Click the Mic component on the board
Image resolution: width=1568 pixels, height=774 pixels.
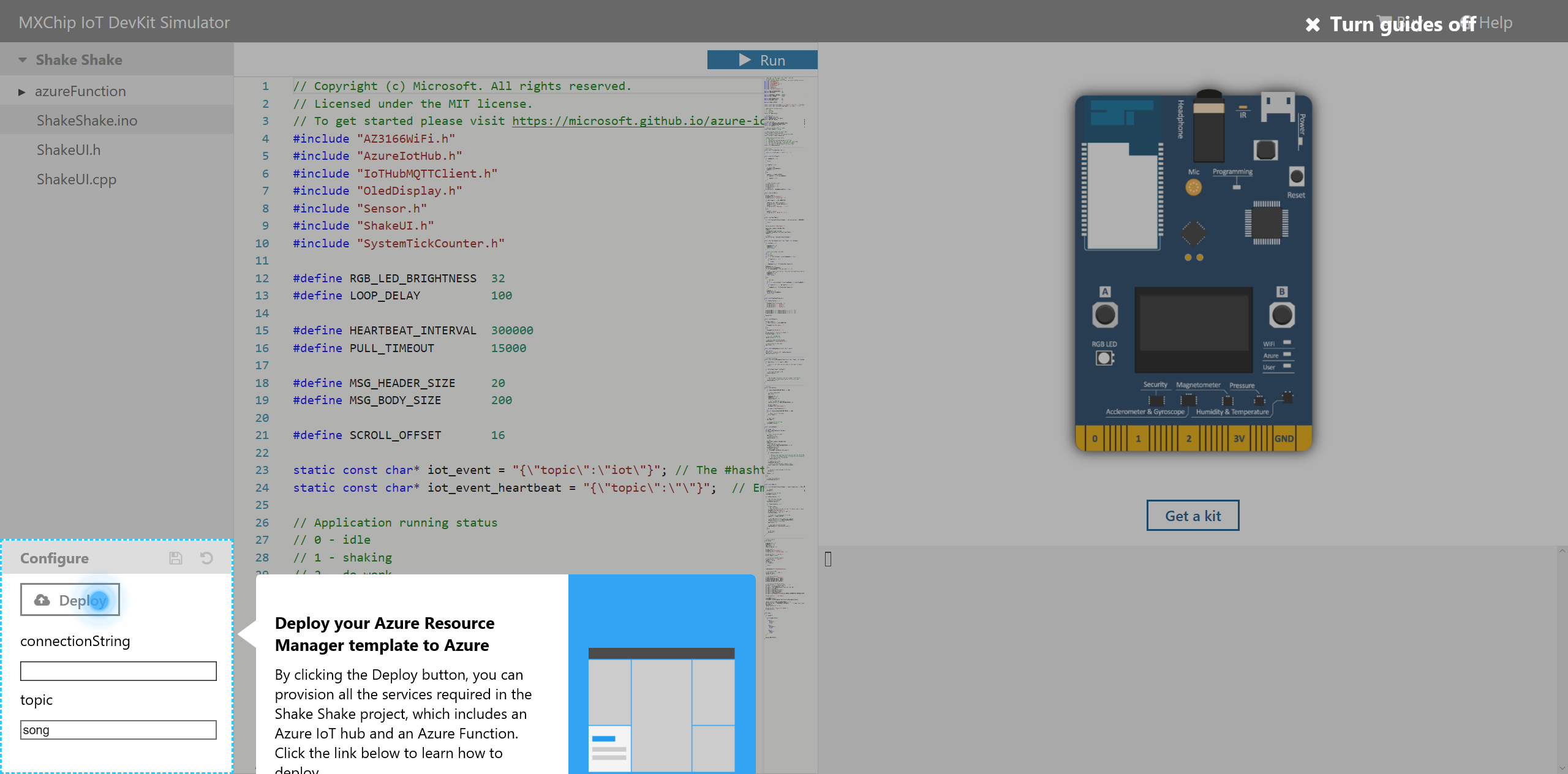coord(1193,187)
